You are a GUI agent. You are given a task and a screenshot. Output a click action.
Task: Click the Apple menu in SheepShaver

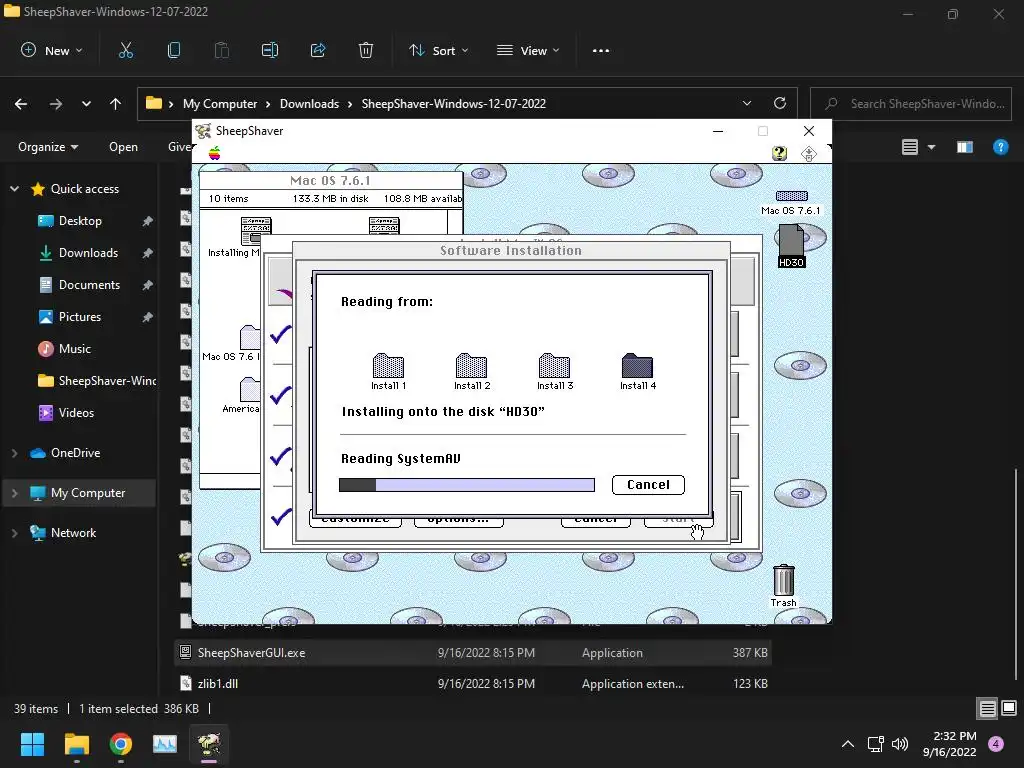coord(214,153)
